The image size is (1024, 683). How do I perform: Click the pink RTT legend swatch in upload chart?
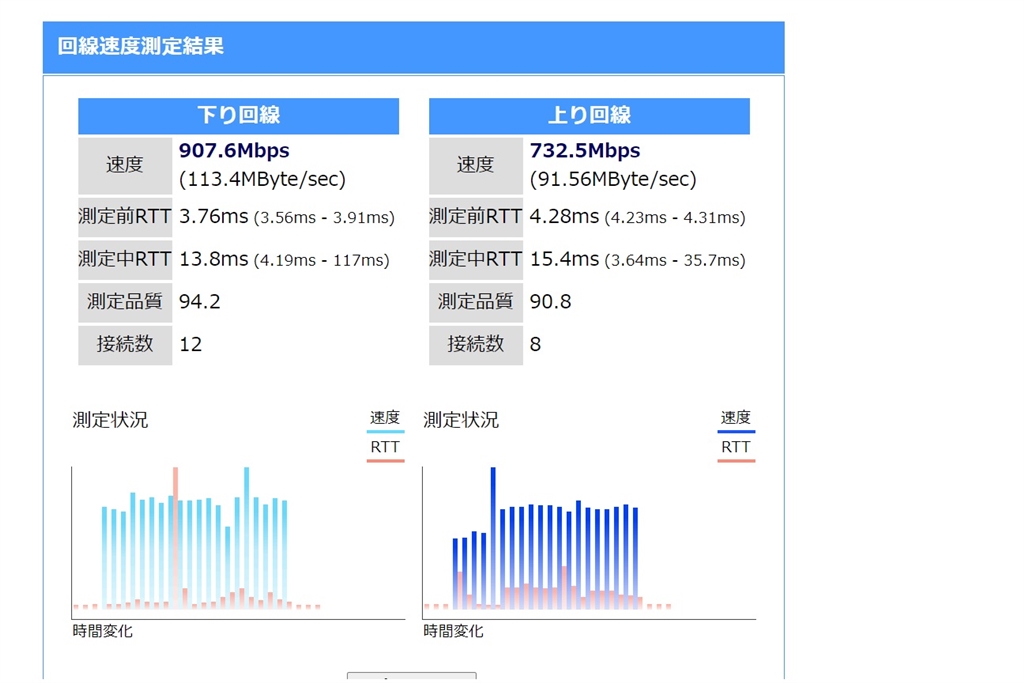click(736, 461)
